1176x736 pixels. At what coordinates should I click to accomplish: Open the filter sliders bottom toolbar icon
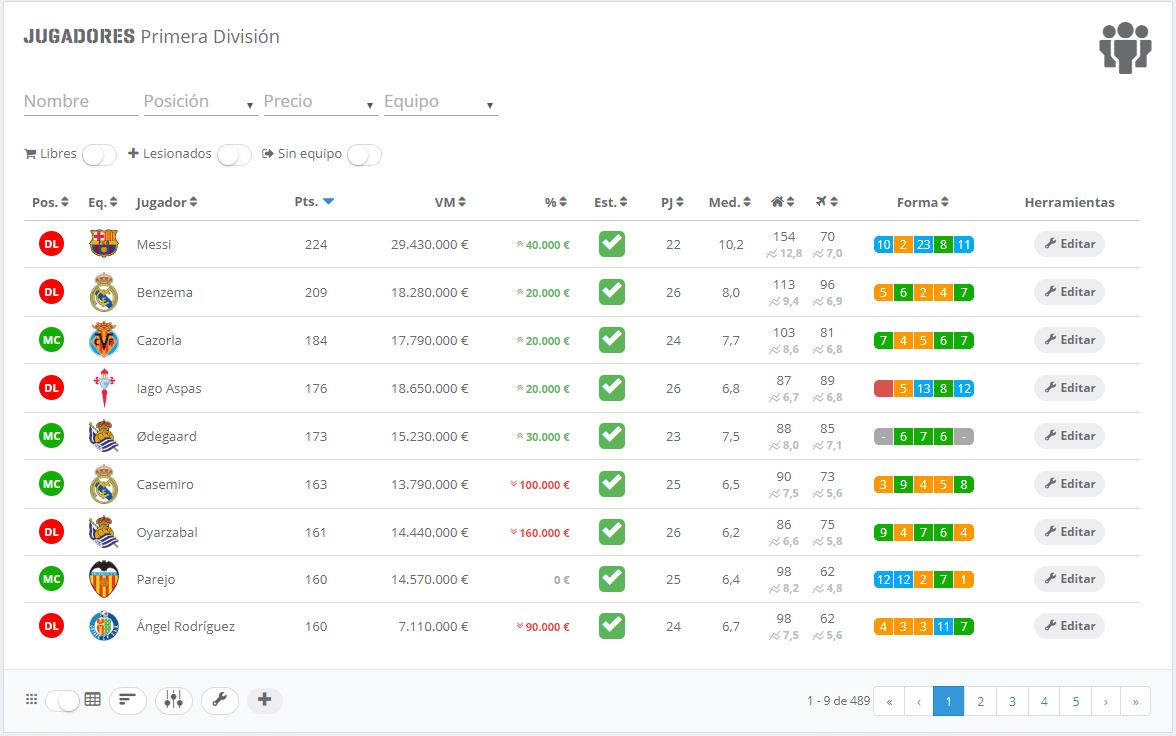pos(174,700)
